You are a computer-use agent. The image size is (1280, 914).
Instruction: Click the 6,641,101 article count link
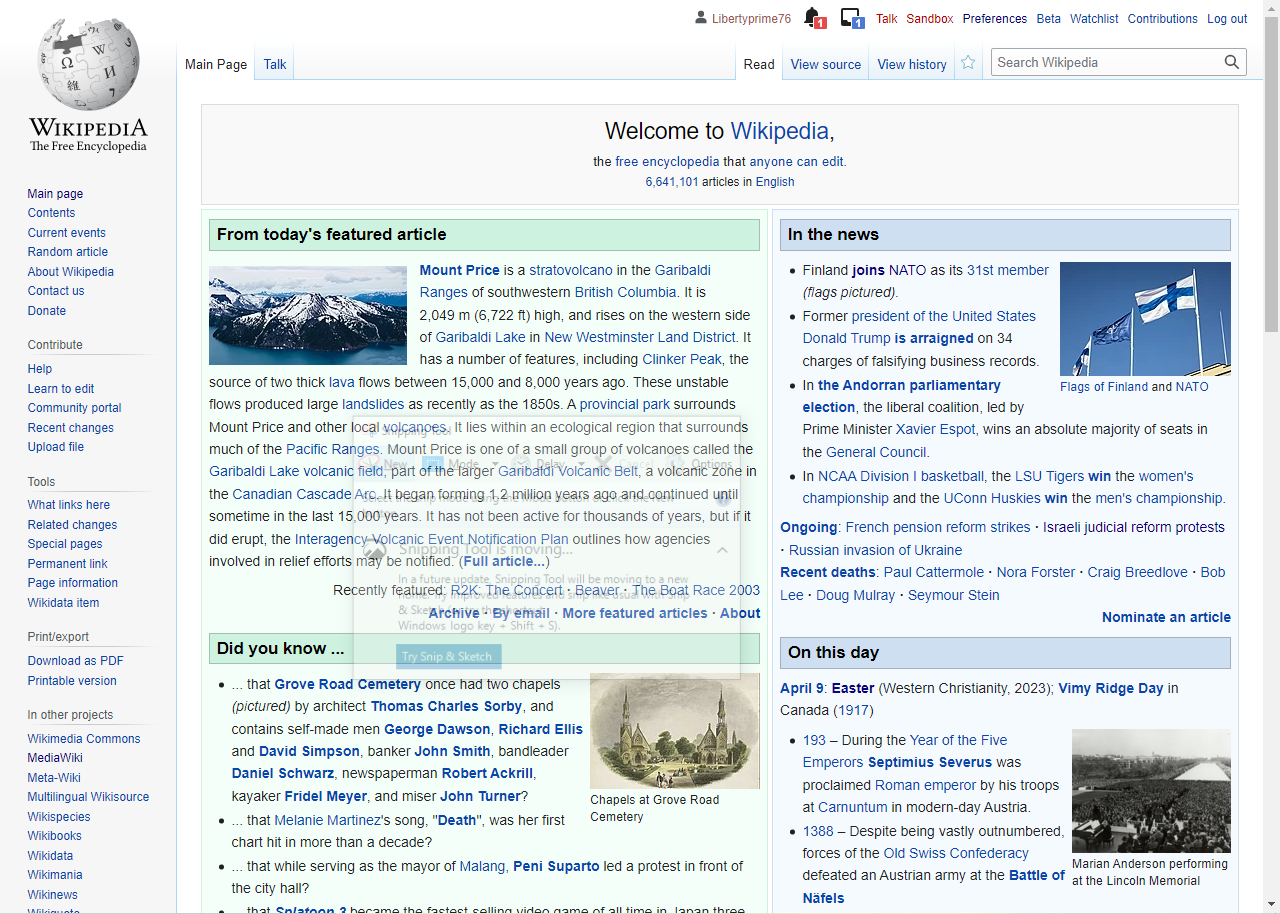tap(672, 182)
